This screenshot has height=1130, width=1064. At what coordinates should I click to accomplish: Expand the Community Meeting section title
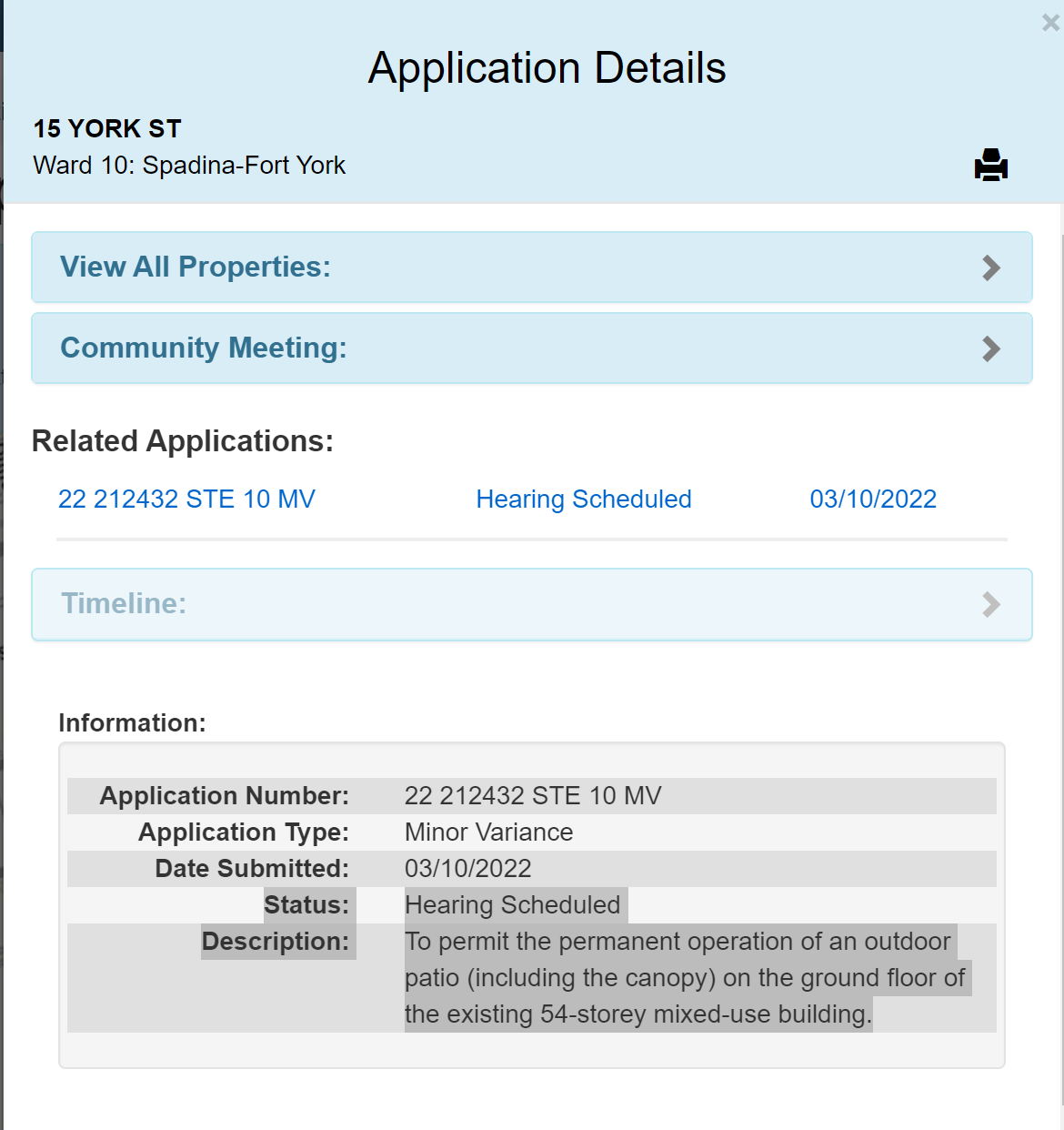tap(204, 348)
